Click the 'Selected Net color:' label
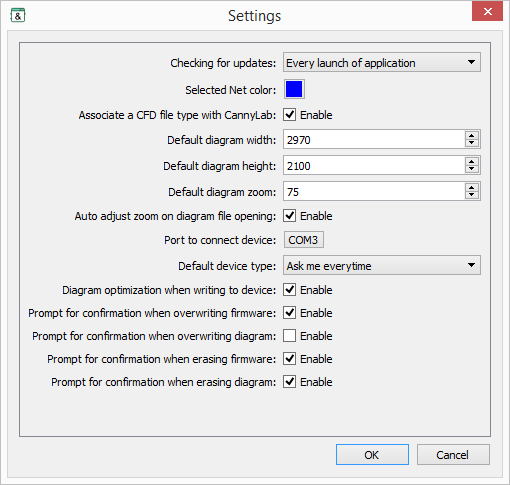The height and width of the screenshot is (485, 510). (x=231, y=90)
